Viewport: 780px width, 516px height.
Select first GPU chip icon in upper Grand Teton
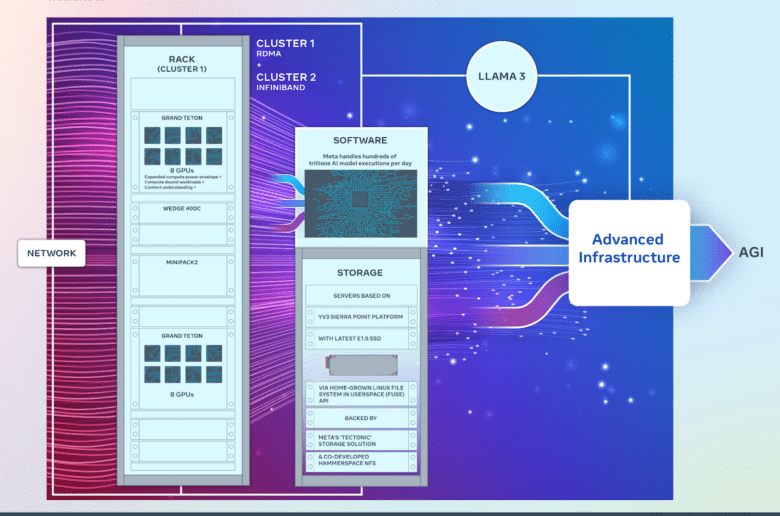coord(152,135)
